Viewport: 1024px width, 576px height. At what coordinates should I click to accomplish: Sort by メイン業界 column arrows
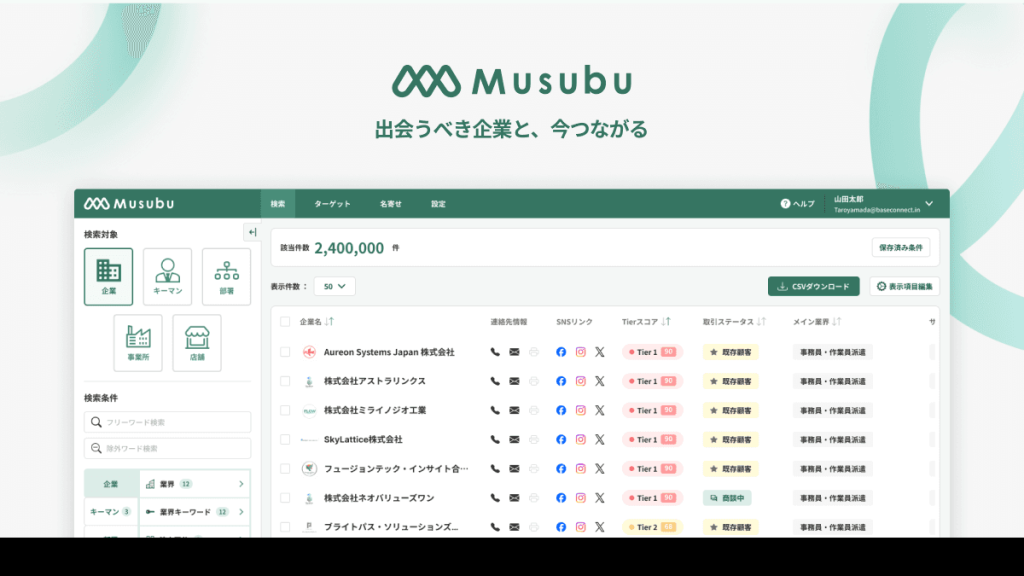coord(837,321)
